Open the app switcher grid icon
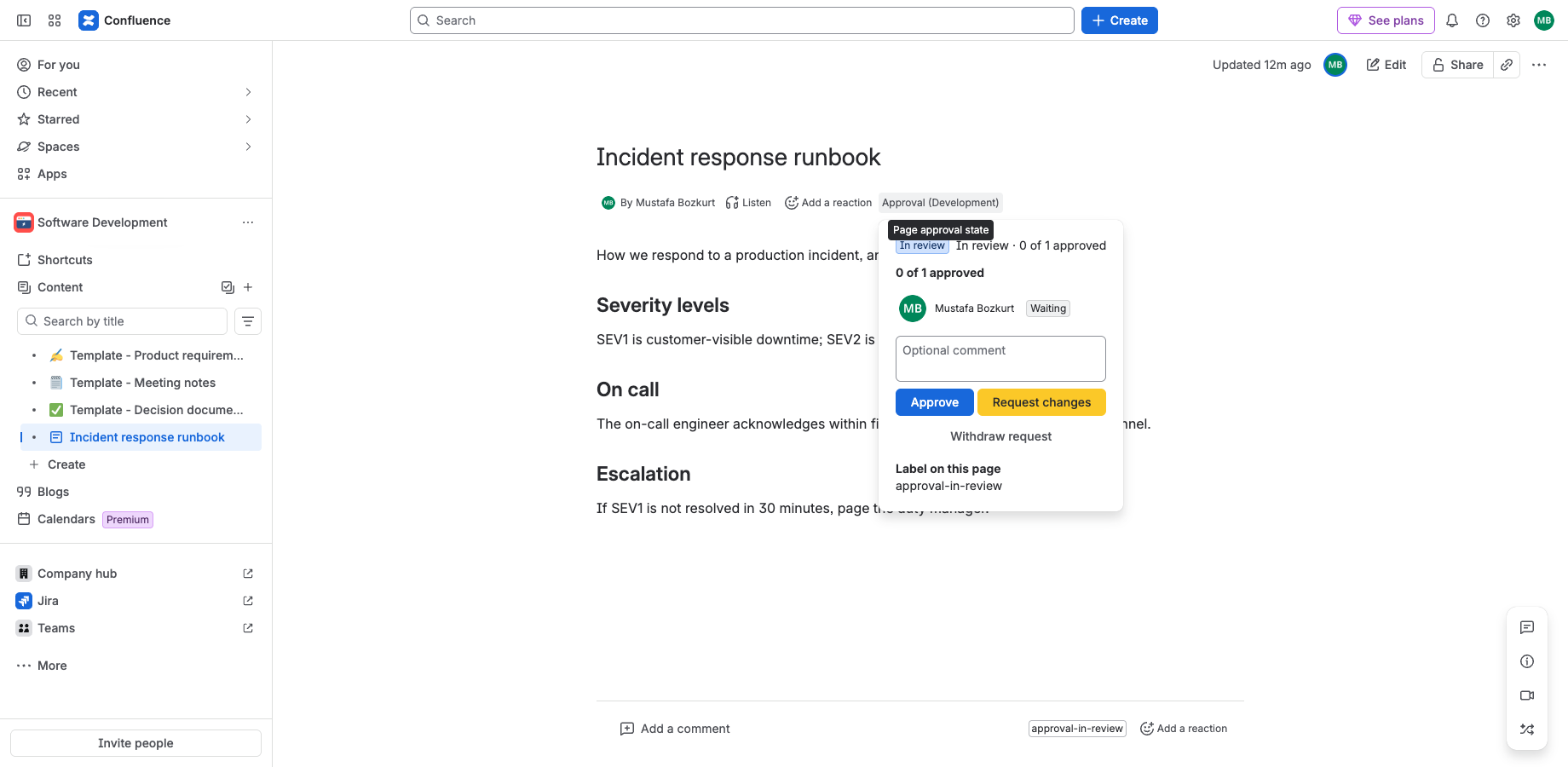Screen dimensions: 1568x767 coord(55,20)
